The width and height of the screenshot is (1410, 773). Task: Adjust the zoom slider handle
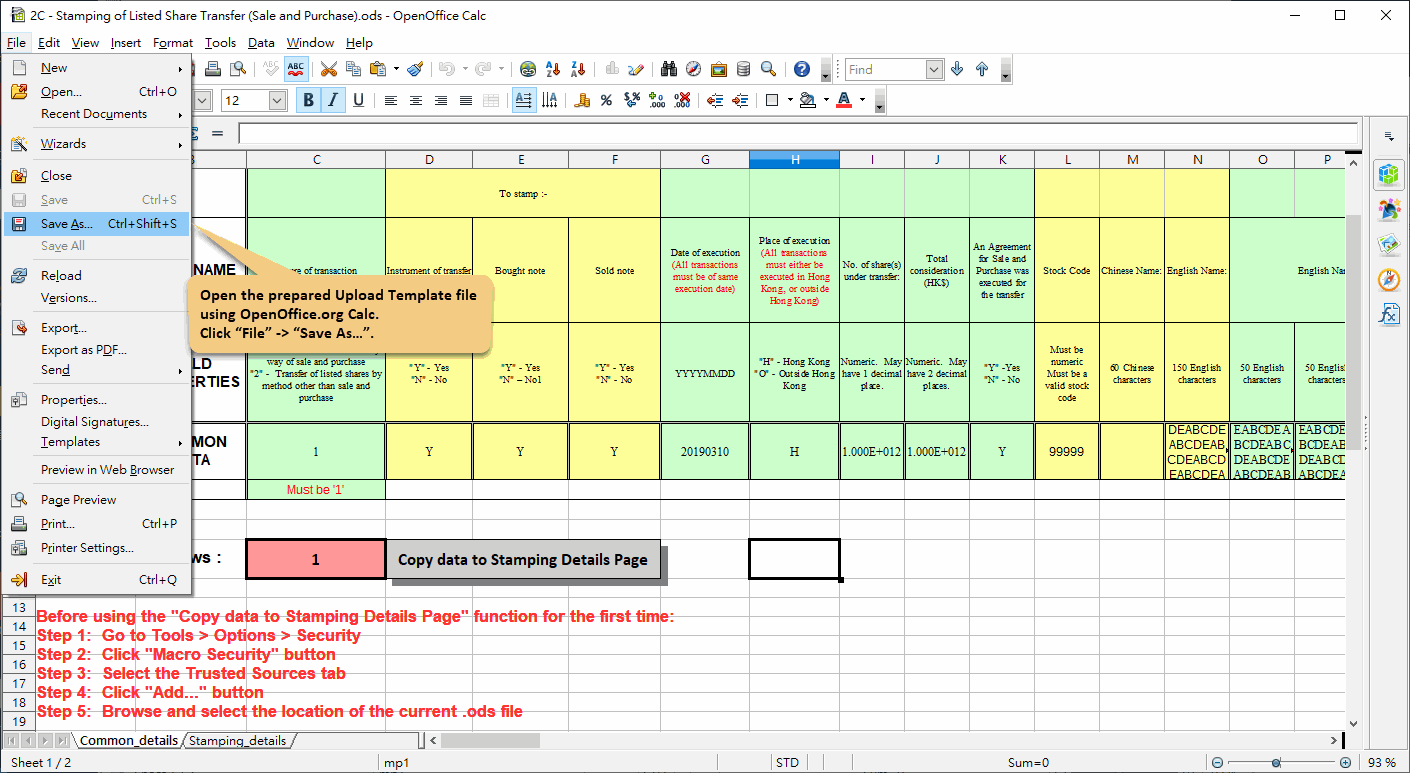pyautogui.click(x=1276, y=762)
